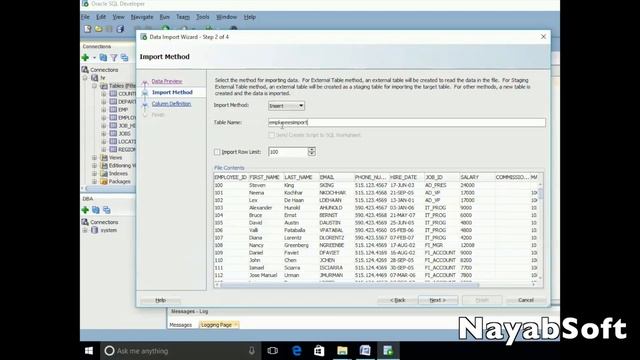The width and height of the screenshot is (640, 360).
Task: Click the Table Name input field
Action: (x=407, y=122)
